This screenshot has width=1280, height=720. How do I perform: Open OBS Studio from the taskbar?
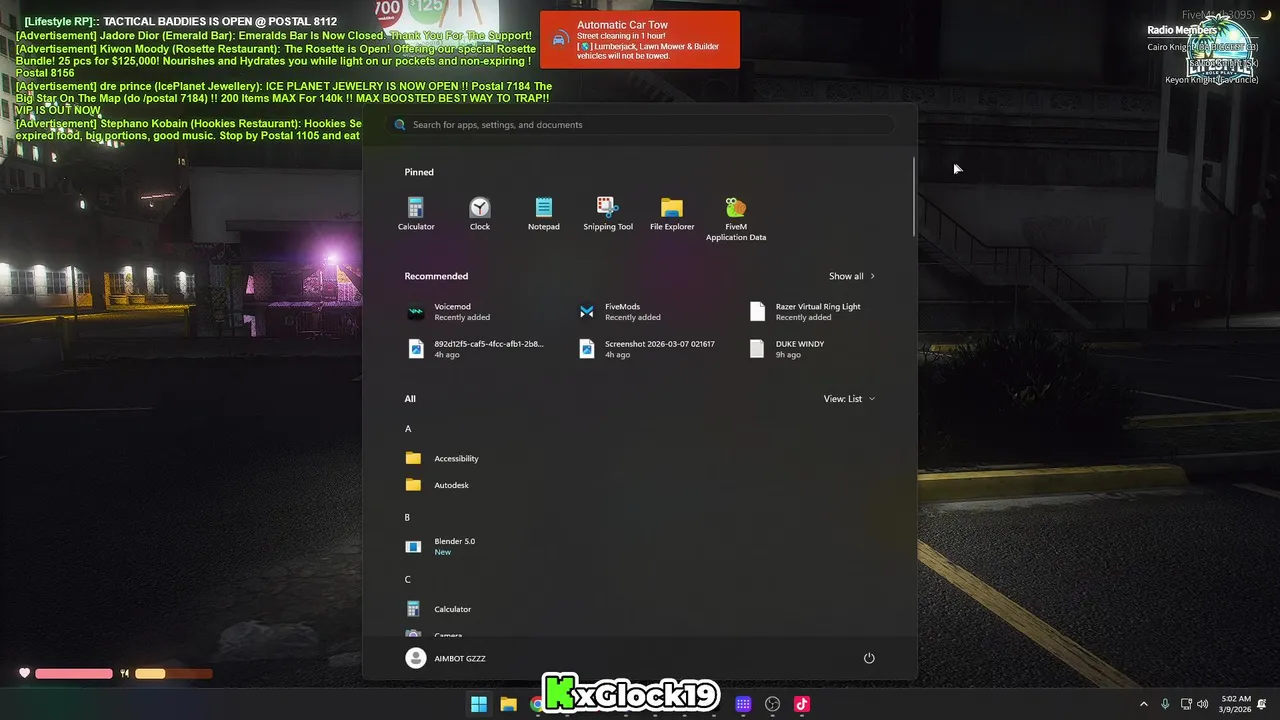coord(772,704)
